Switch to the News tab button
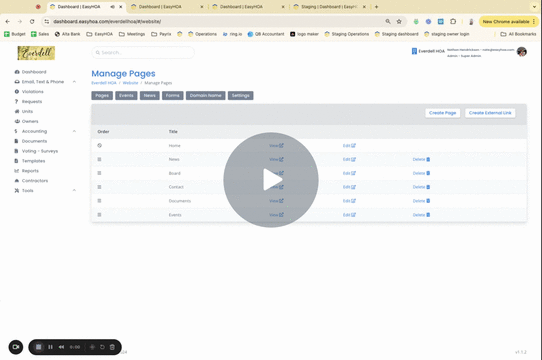Screen dimensions: 542x360 click(150, 95)
